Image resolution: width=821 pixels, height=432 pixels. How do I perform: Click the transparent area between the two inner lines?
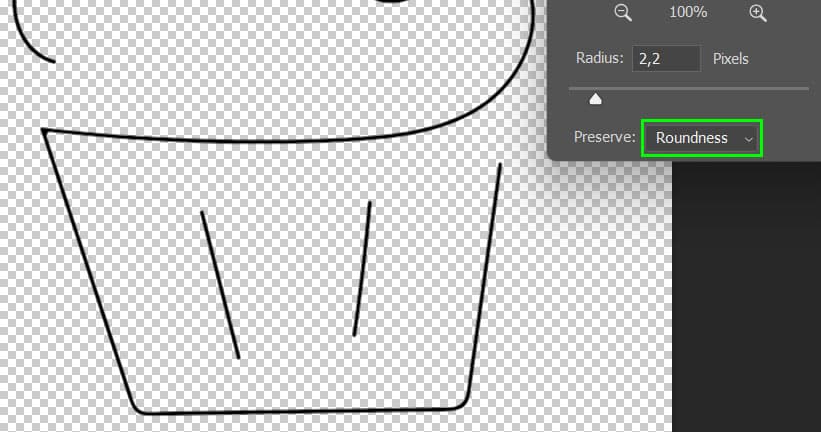290,280
